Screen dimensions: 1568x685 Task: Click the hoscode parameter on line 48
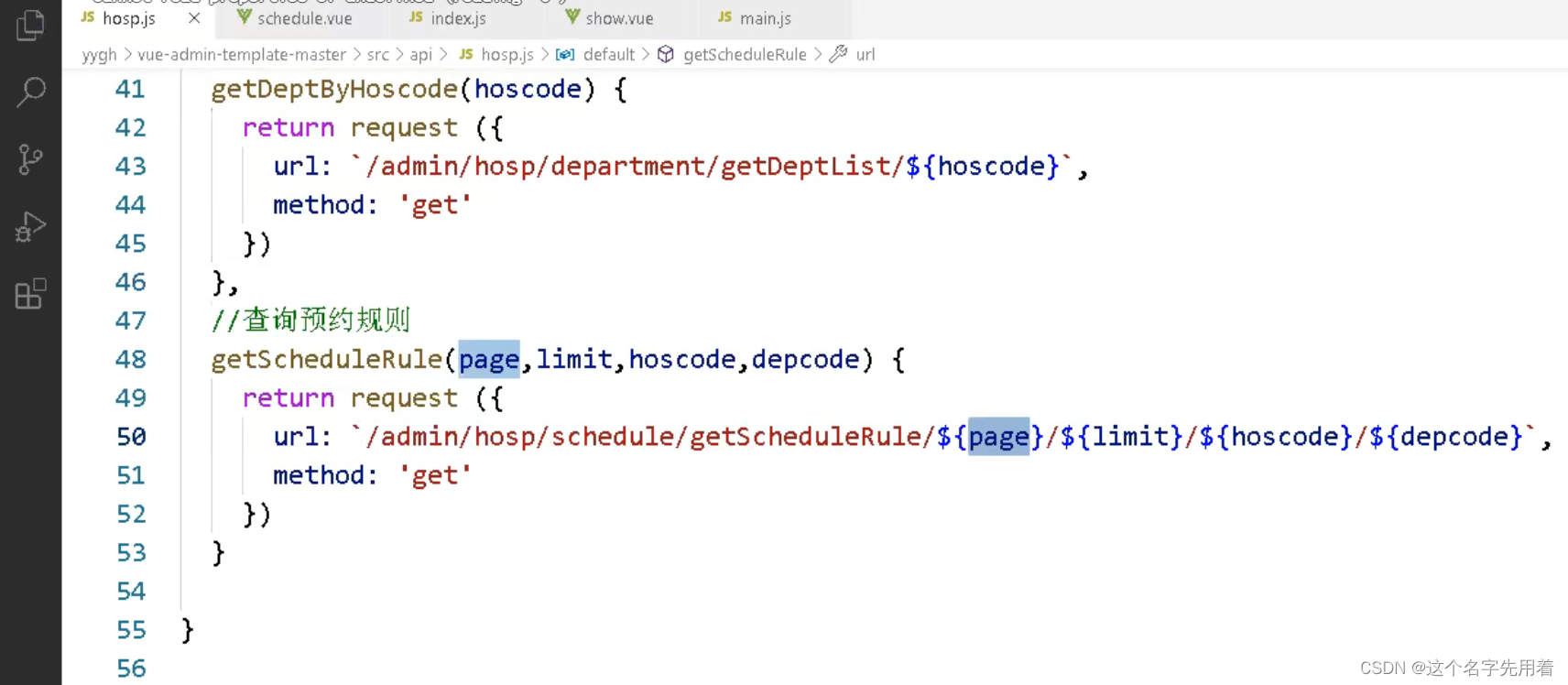[682, 360]
